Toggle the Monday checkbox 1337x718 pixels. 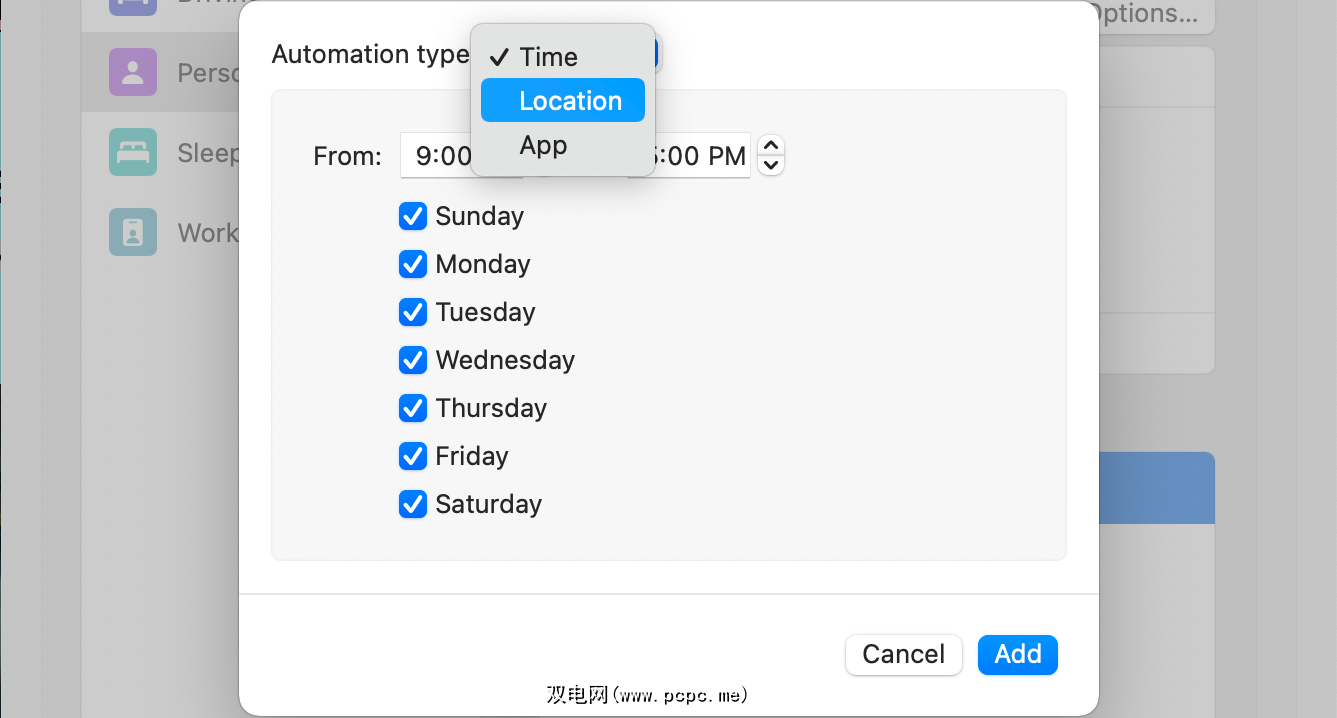click(413, 264)
